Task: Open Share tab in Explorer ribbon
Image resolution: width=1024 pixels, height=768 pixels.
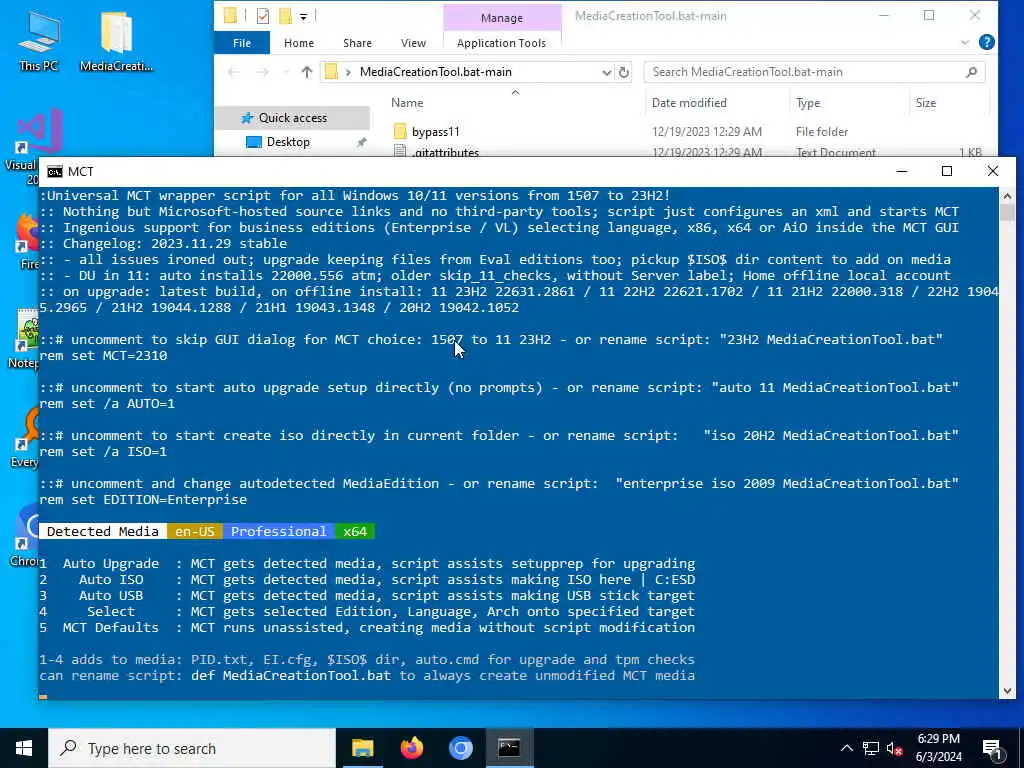Action: 357,43
